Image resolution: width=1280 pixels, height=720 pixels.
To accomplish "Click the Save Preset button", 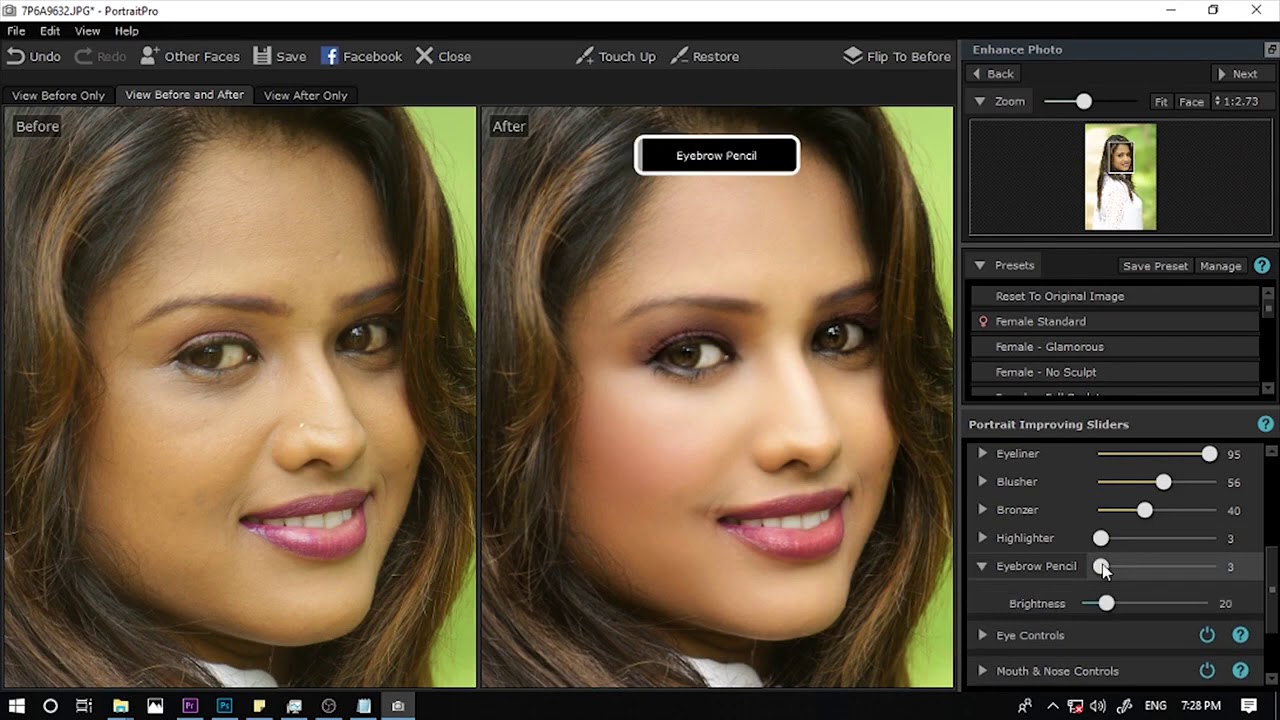I will [x=1155, y=266].
